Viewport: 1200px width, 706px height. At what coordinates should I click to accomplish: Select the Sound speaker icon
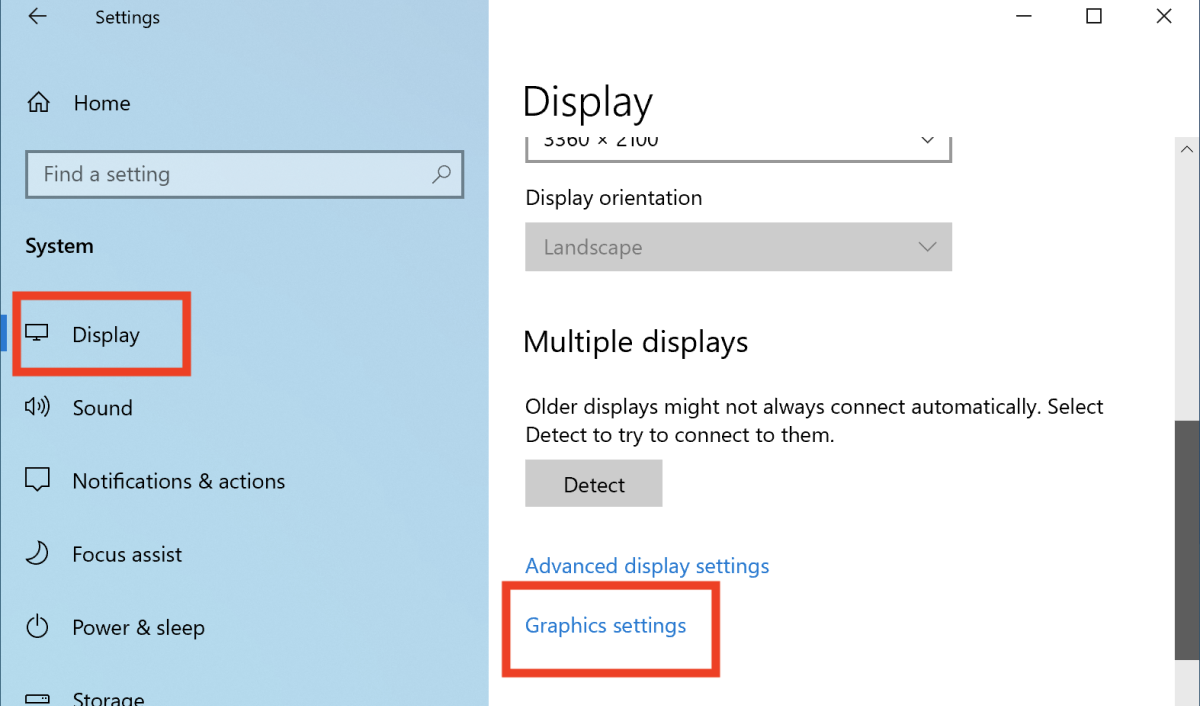[37, 407]
